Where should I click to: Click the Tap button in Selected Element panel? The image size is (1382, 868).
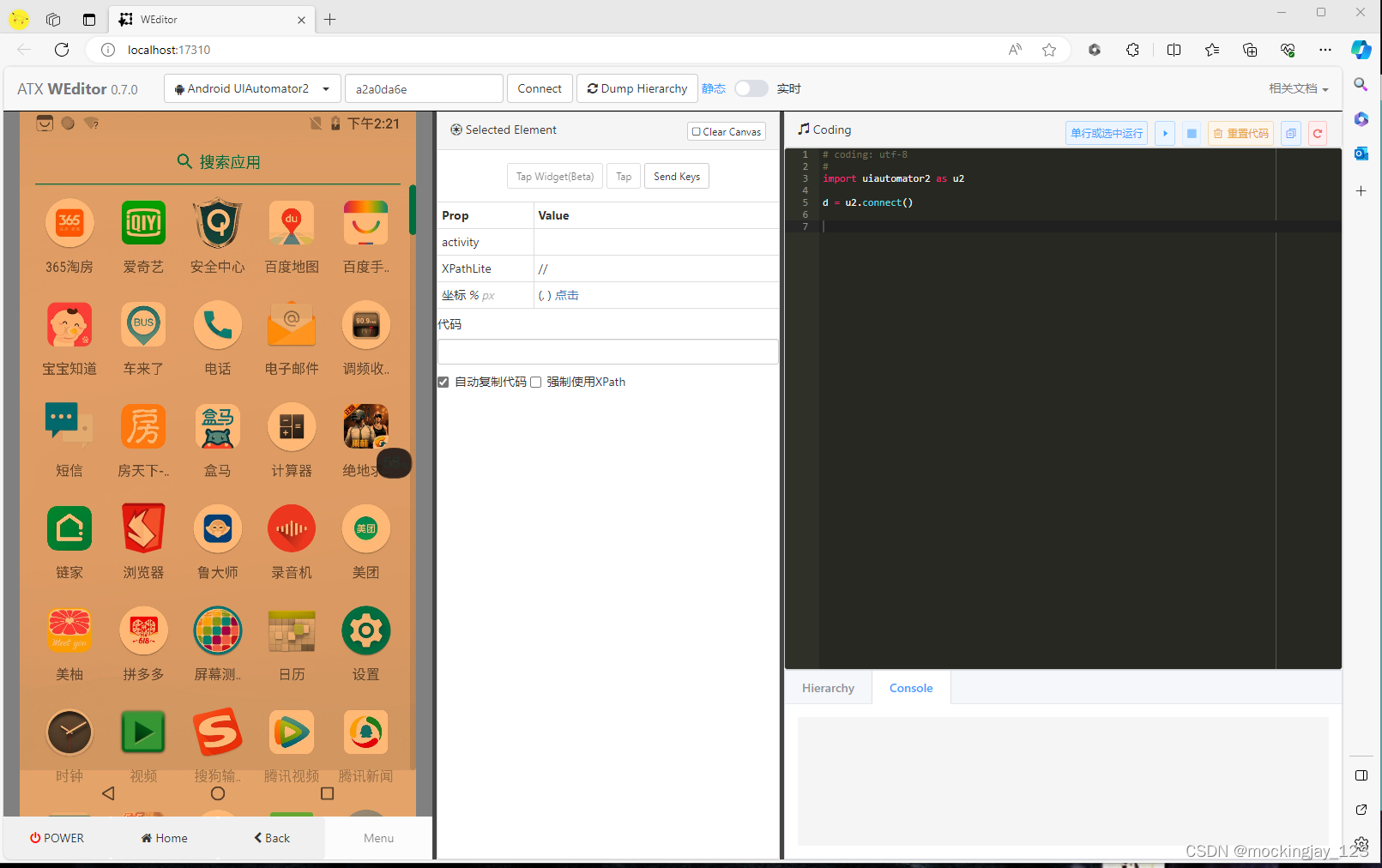coord(624,177)
